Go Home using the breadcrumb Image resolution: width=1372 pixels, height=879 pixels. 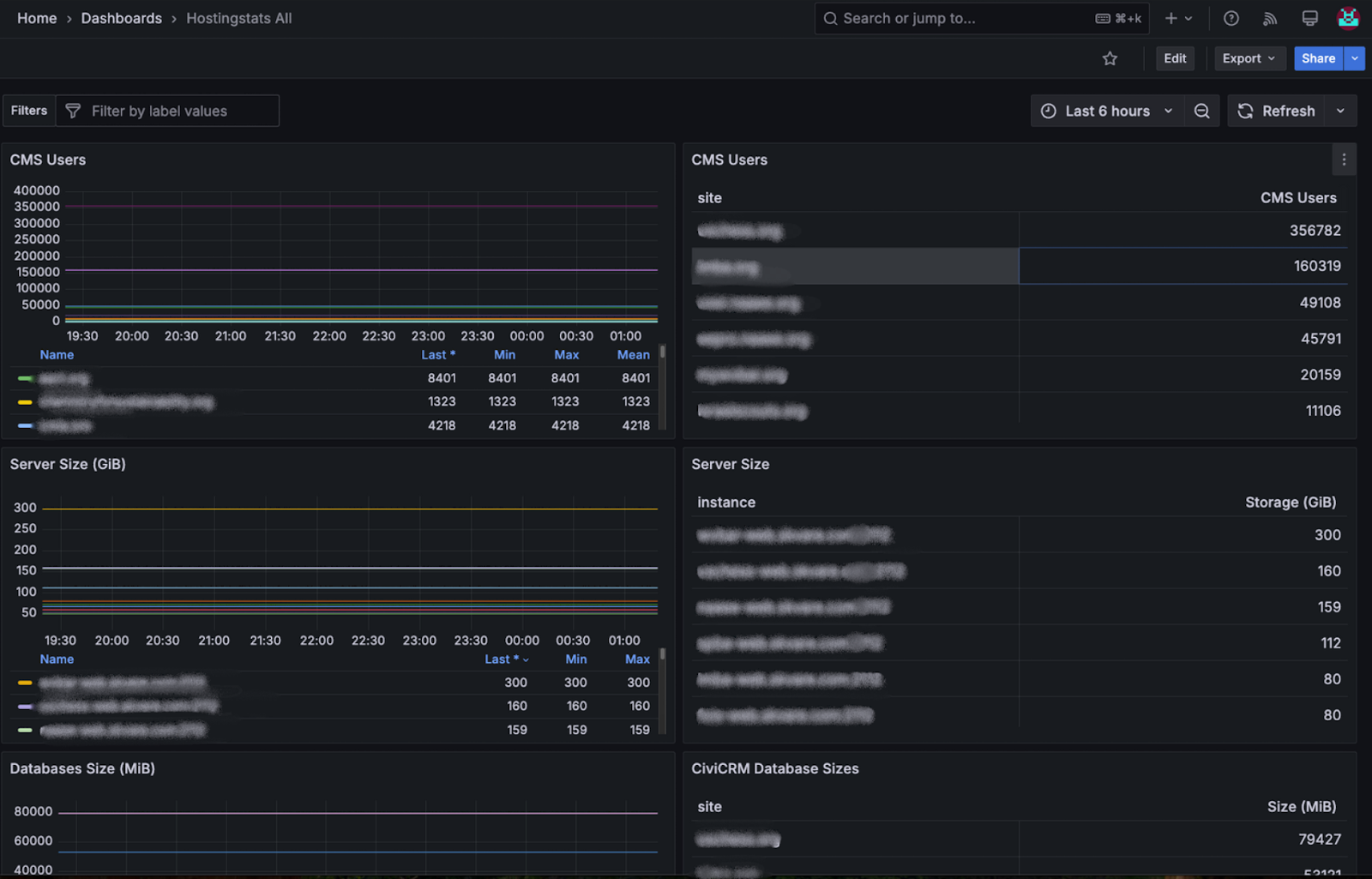(x=37, y=18)
